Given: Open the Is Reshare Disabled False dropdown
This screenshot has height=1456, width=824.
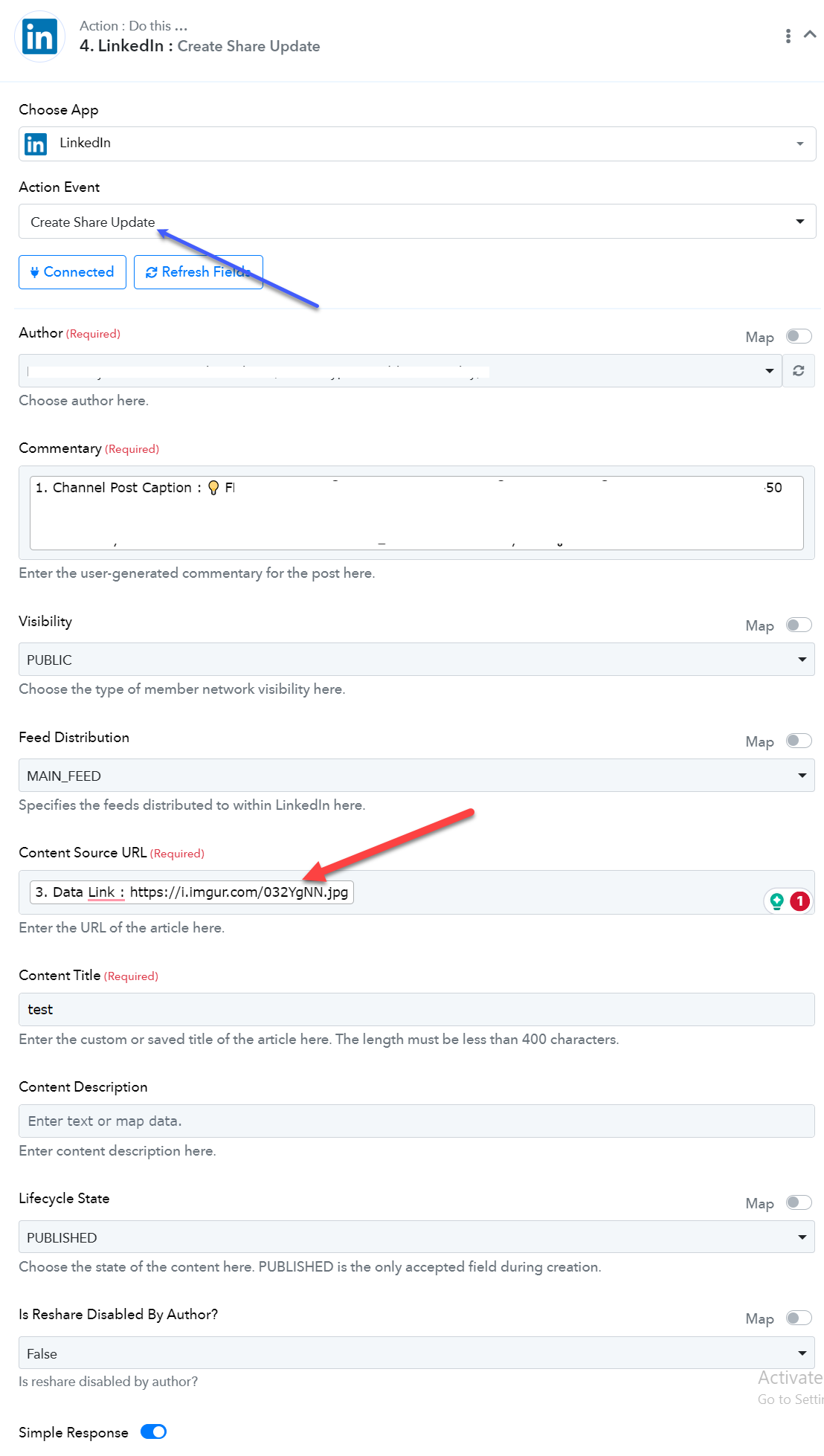Looking at the screenshot, I should click(416, 1353).
